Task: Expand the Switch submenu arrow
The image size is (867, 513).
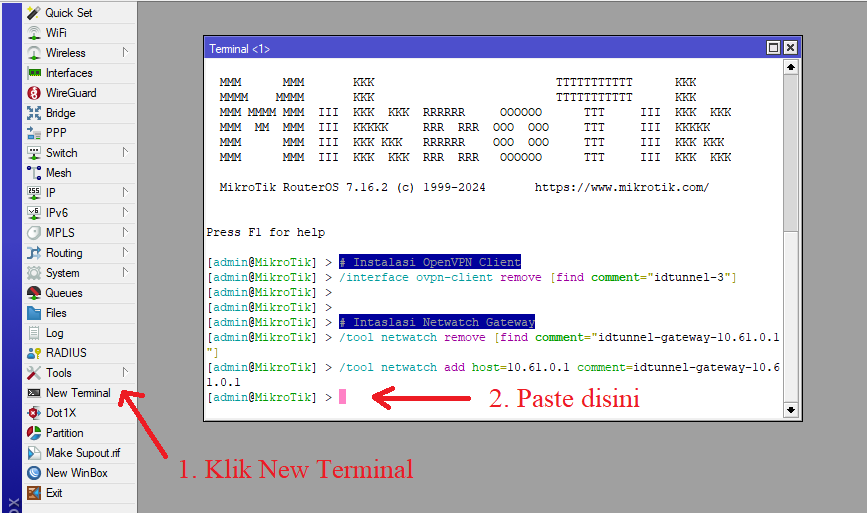Action: [126, 152]
